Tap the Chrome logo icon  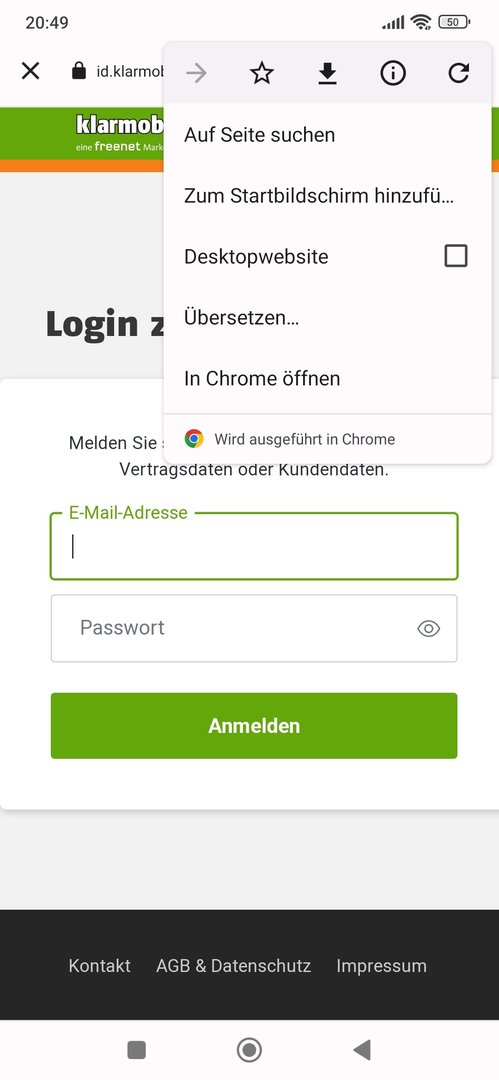(x=194, y=439)
